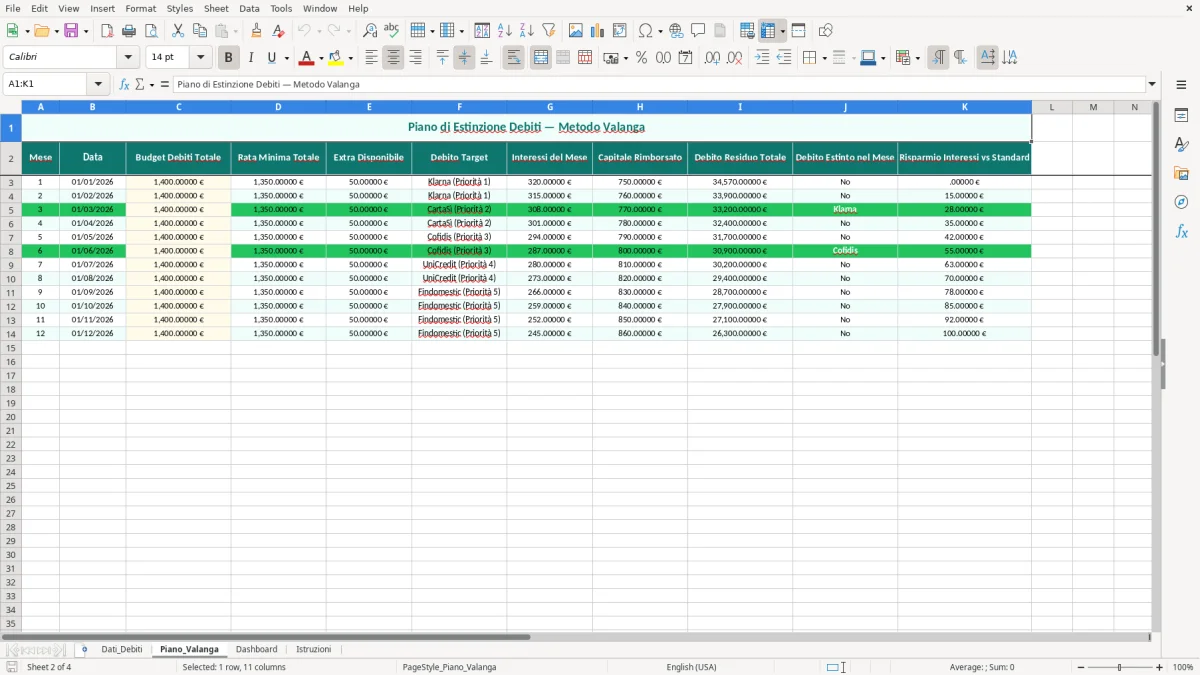
Task: Toggle center vertically alignment
Action: [x=464, y=58]
